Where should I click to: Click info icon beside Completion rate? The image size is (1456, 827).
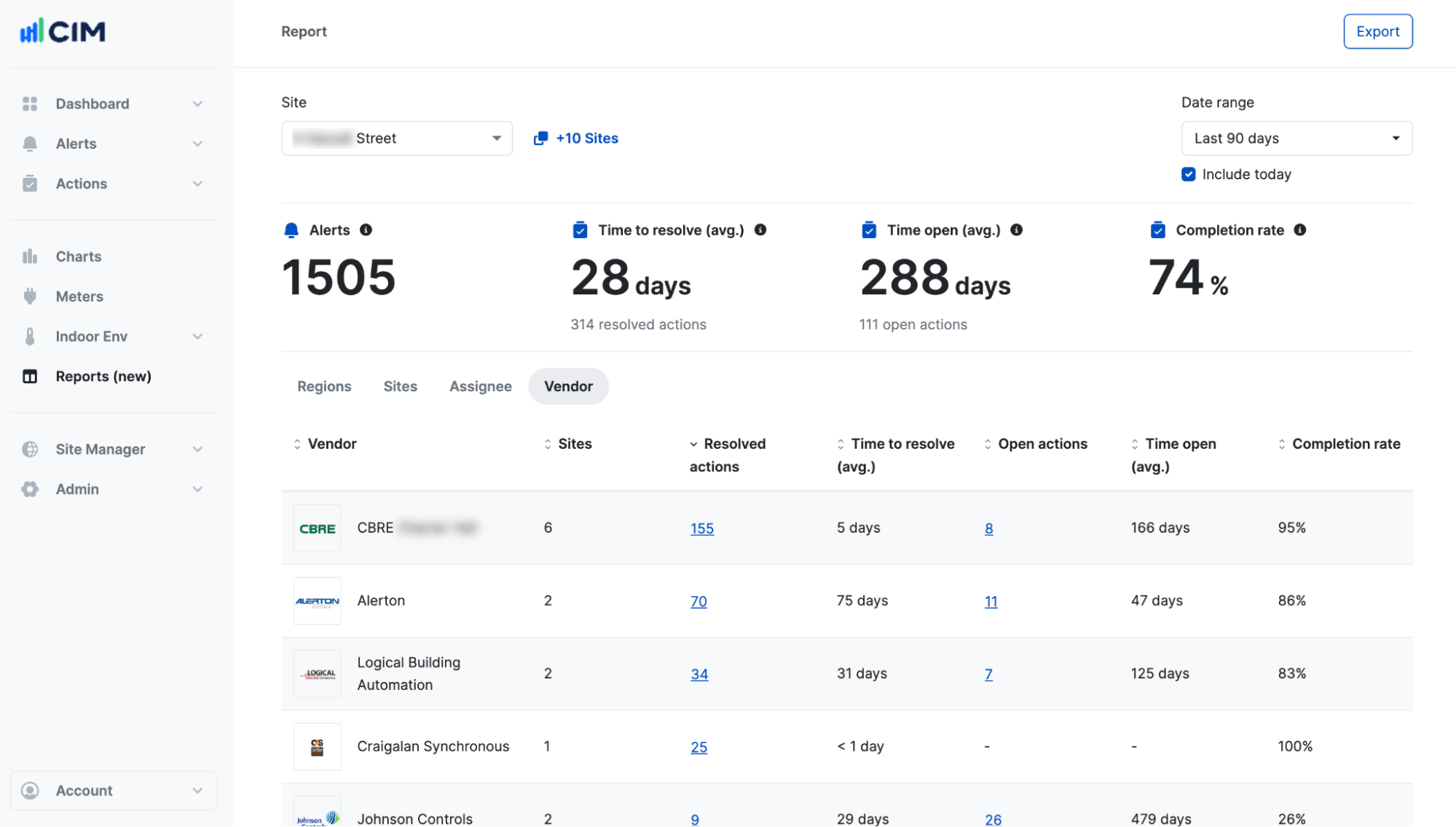pos(1300,230)
